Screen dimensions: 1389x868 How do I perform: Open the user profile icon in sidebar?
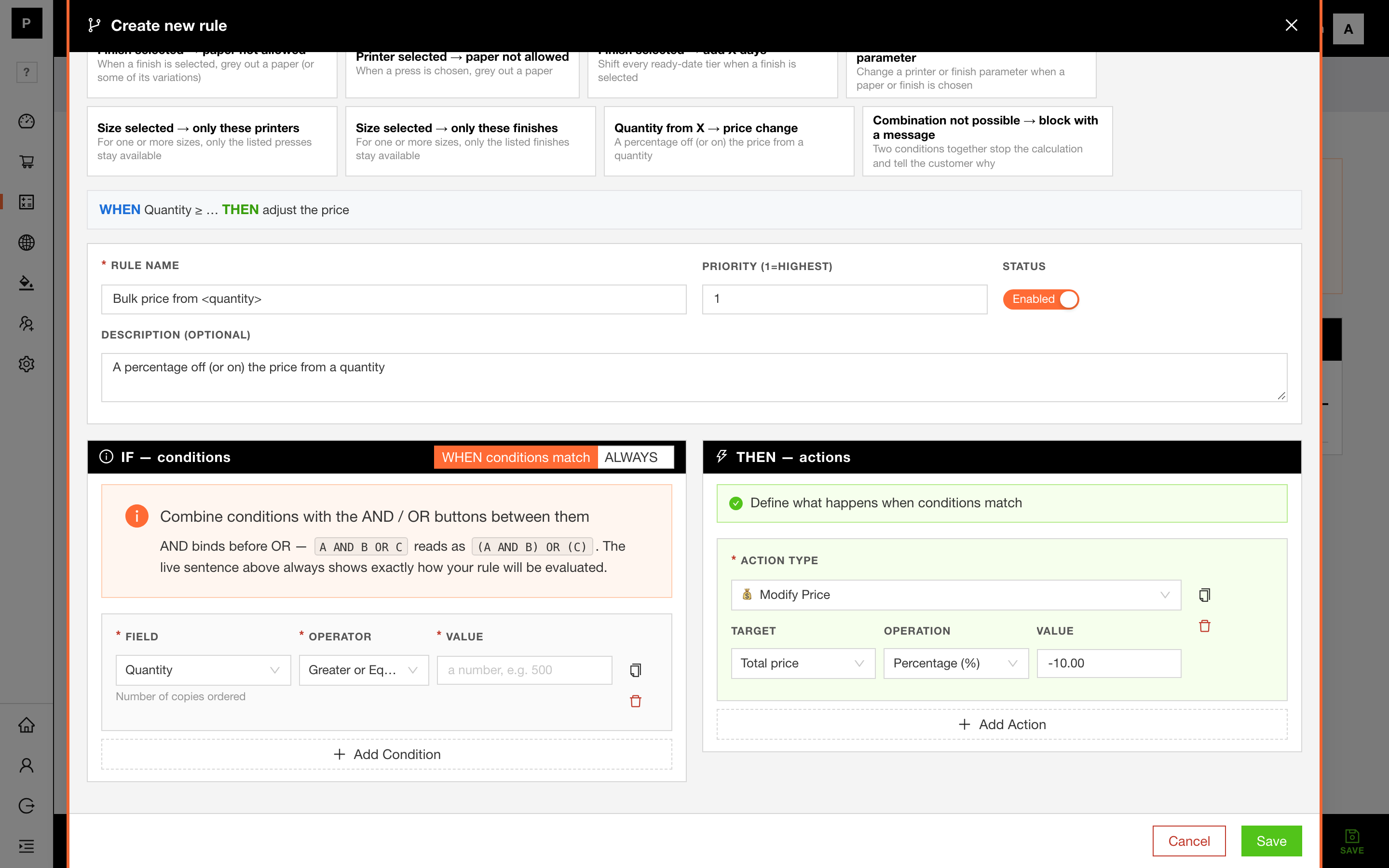(27, 765)
